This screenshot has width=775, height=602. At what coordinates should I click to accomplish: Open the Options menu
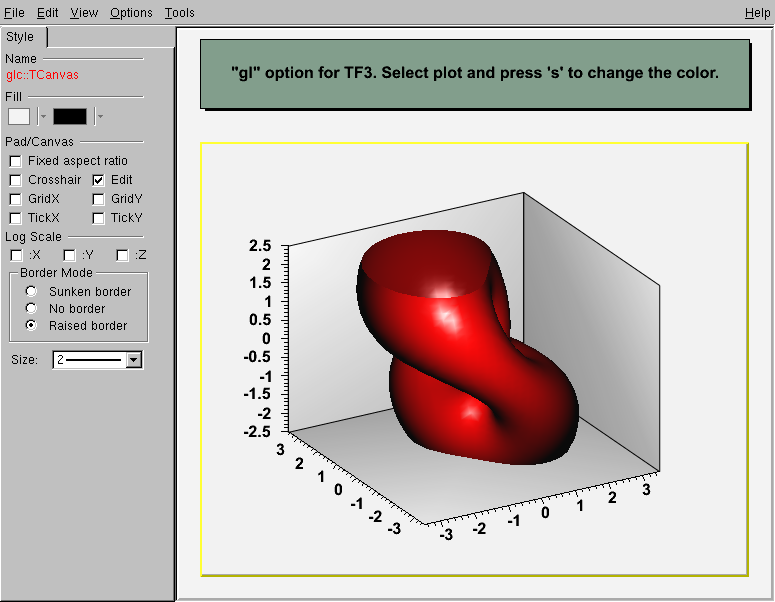(x=131, y=13)
